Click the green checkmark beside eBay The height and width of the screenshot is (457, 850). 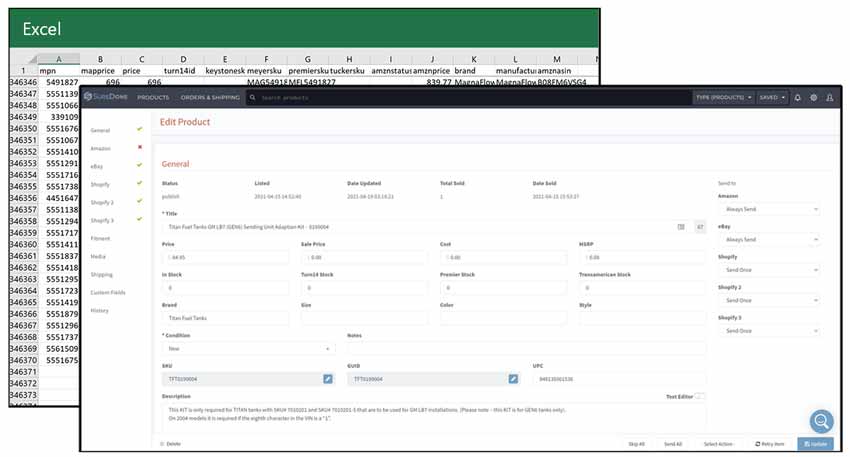pyautogui.click(x=139, y=165)
